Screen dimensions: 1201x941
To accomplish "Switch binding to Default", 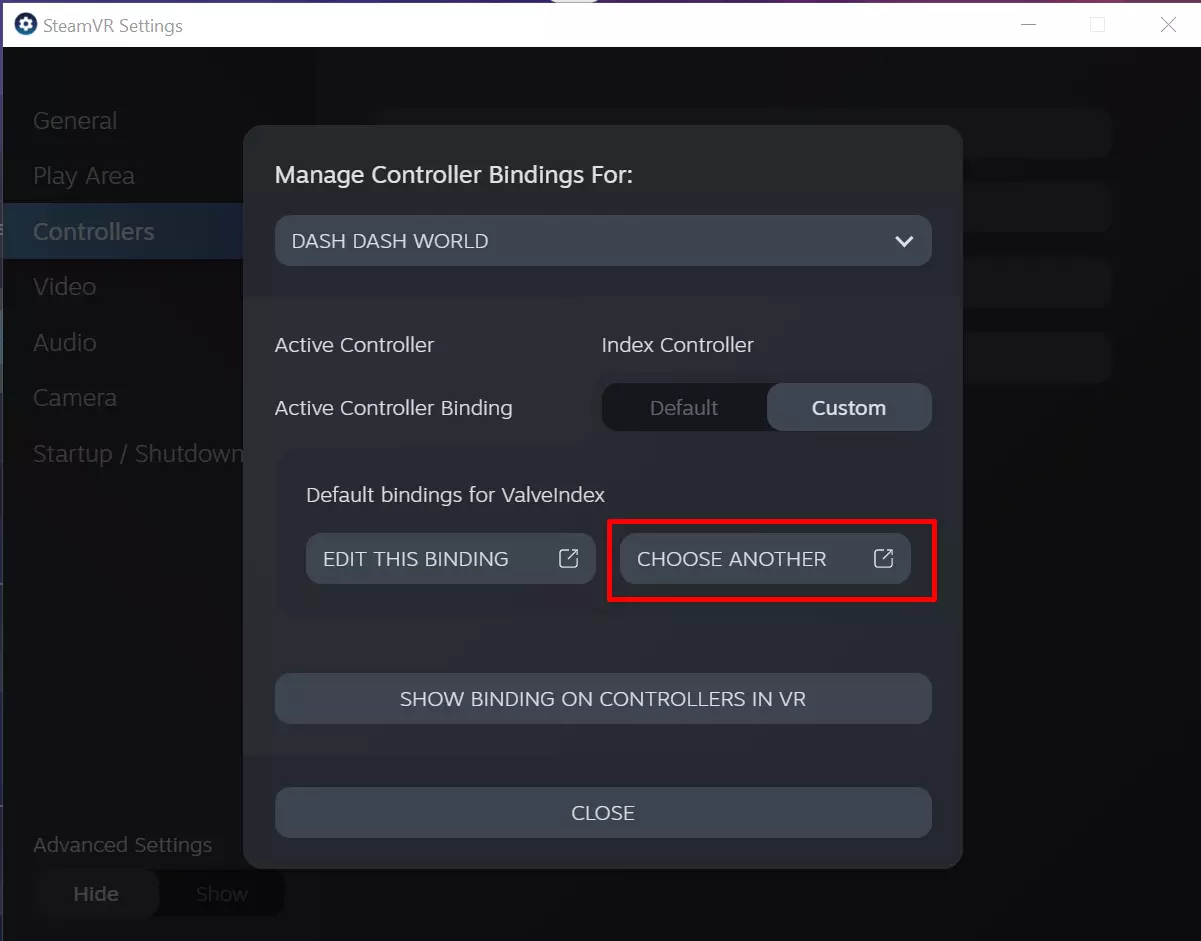I will click(x=684, y=408).
